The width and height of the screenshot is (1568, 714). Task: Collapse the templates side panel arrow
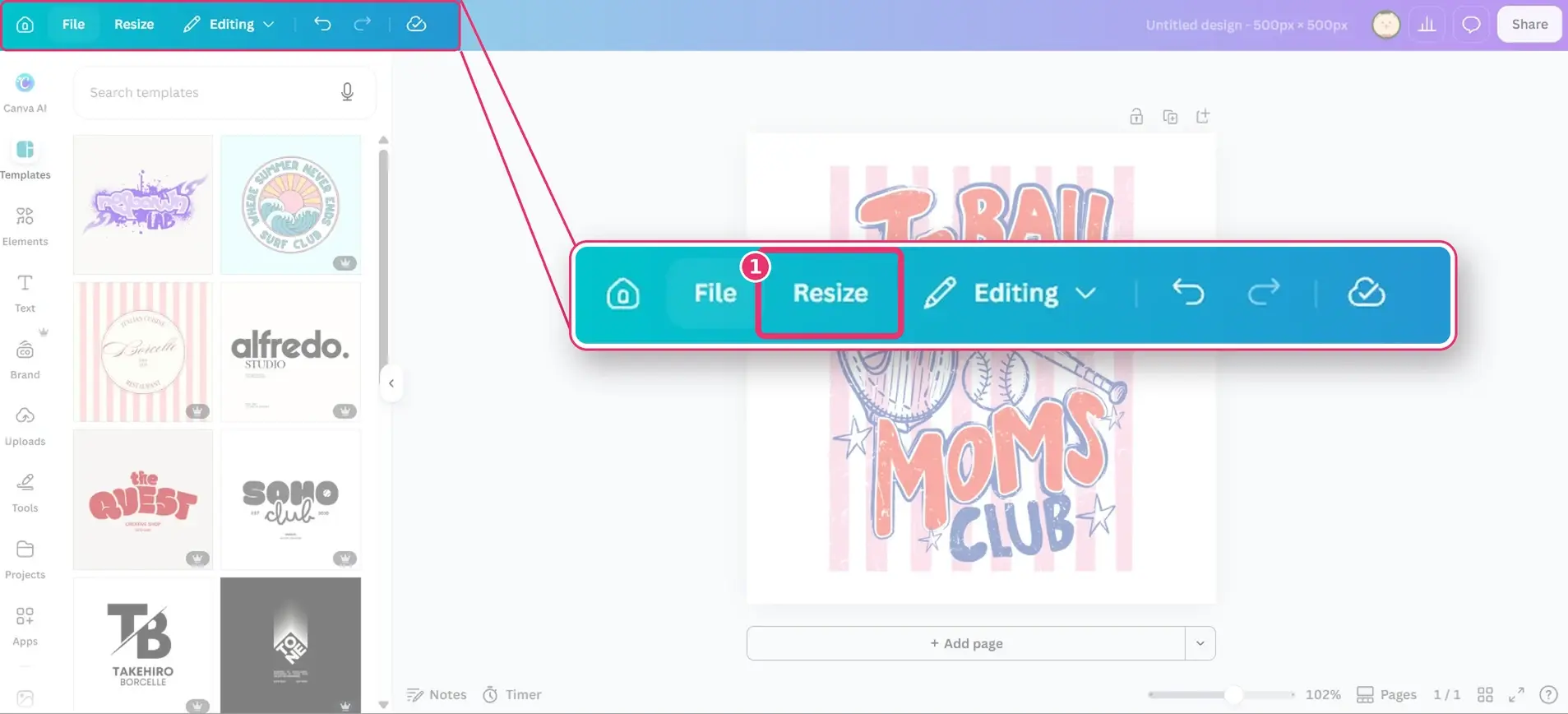click(x=391, y=383)
